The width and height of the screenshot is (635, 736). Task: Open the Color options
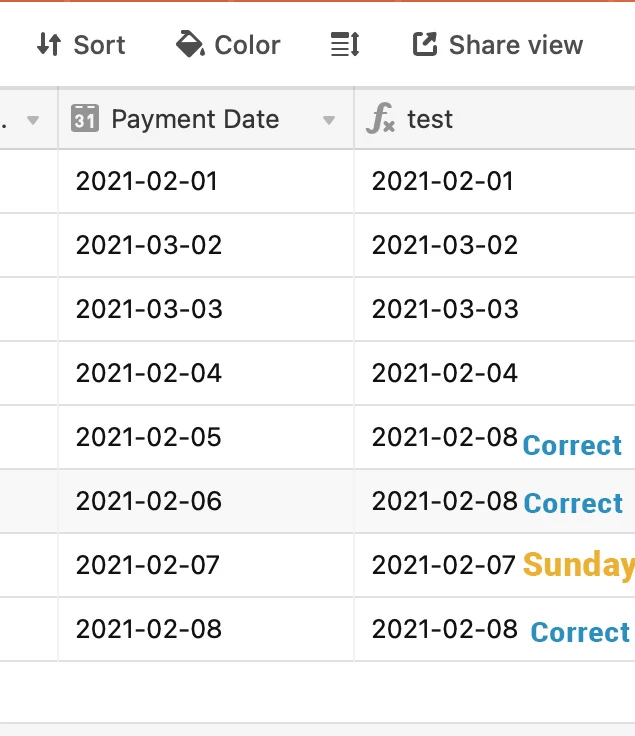[228, 45]
